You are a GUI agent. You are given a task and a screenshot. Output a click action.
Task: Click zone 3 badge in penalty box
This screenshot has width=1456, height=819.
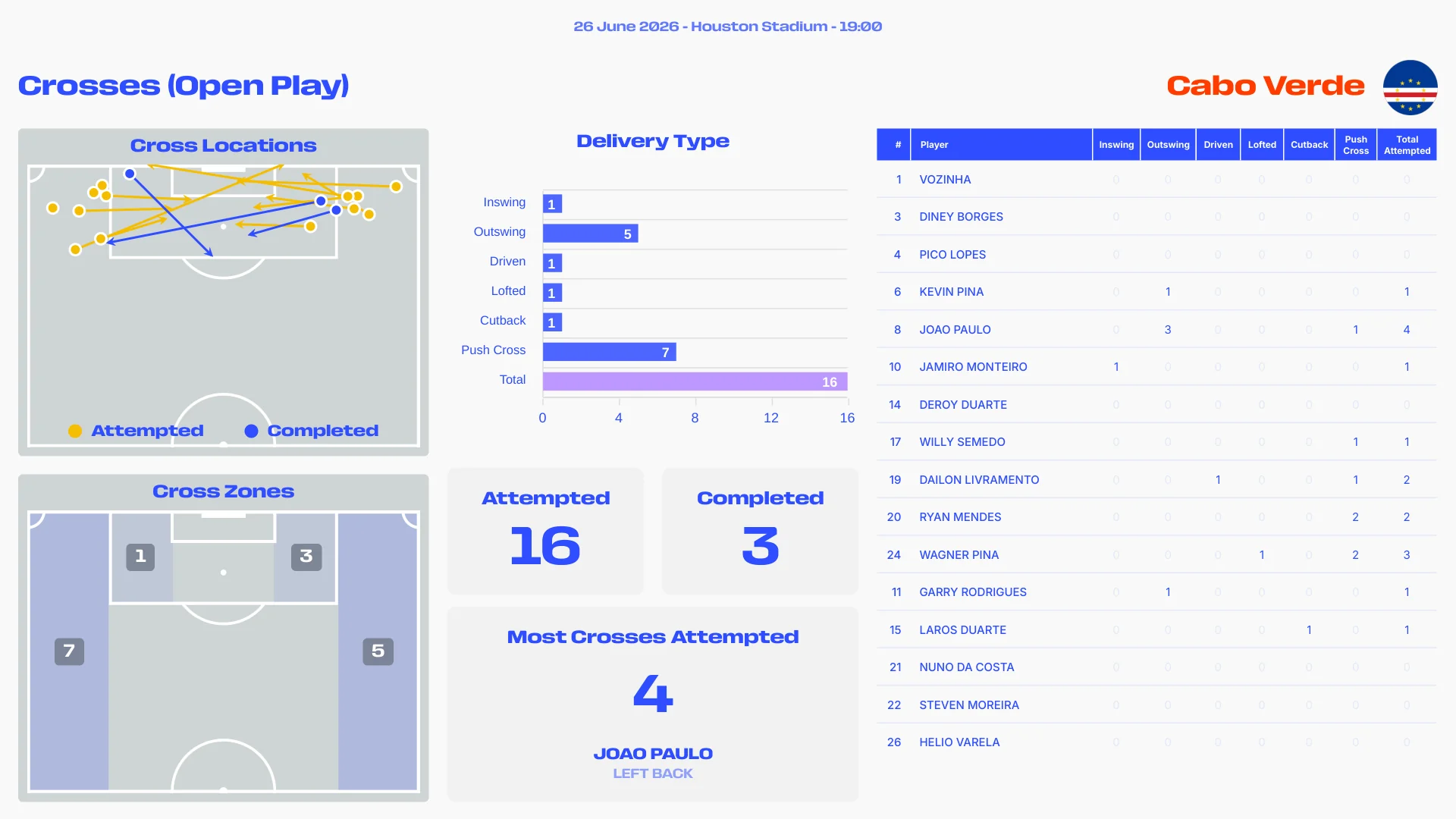point(306,557)
